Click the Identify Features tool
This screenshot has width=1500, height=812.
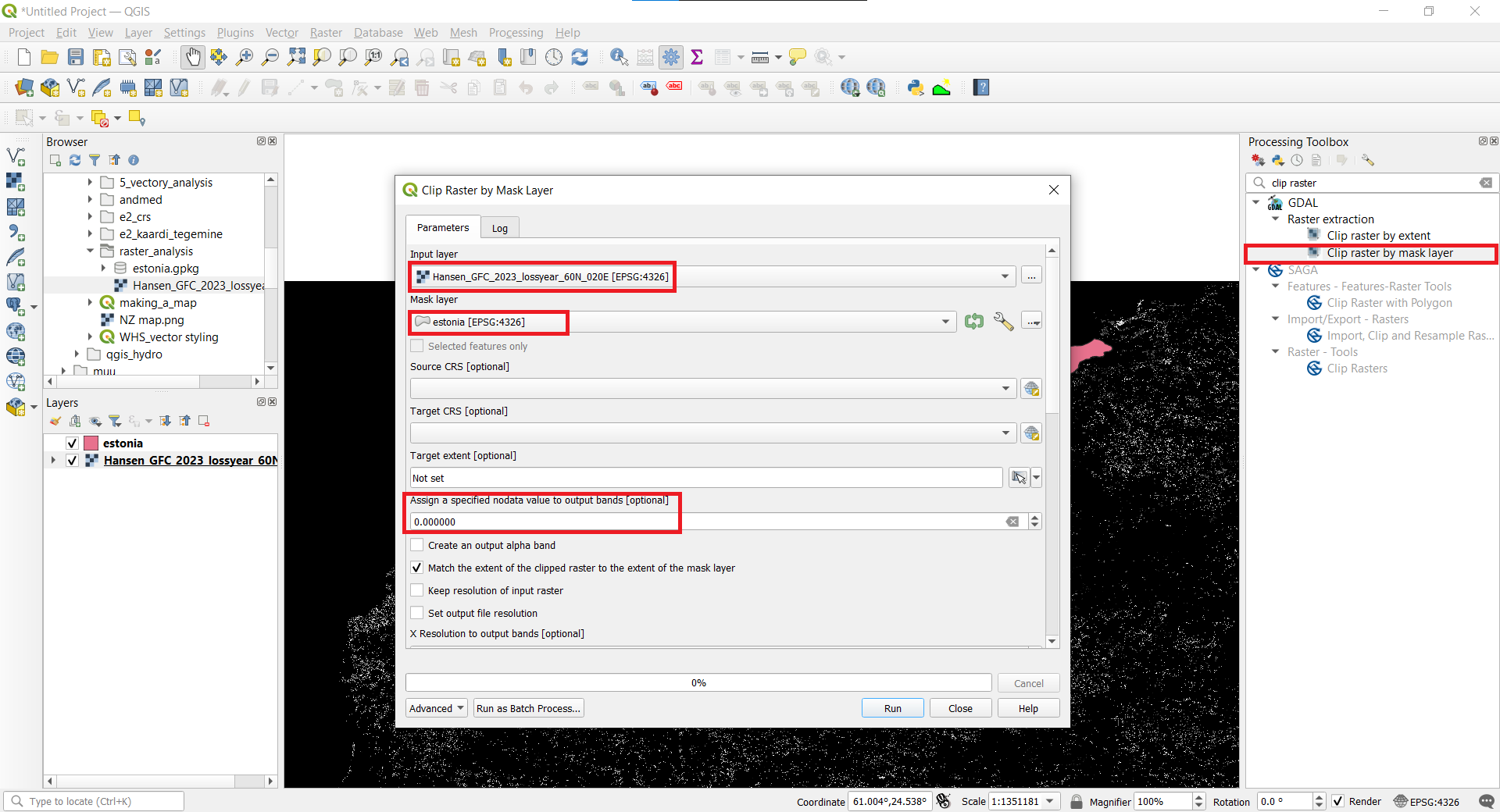point(619,57)
